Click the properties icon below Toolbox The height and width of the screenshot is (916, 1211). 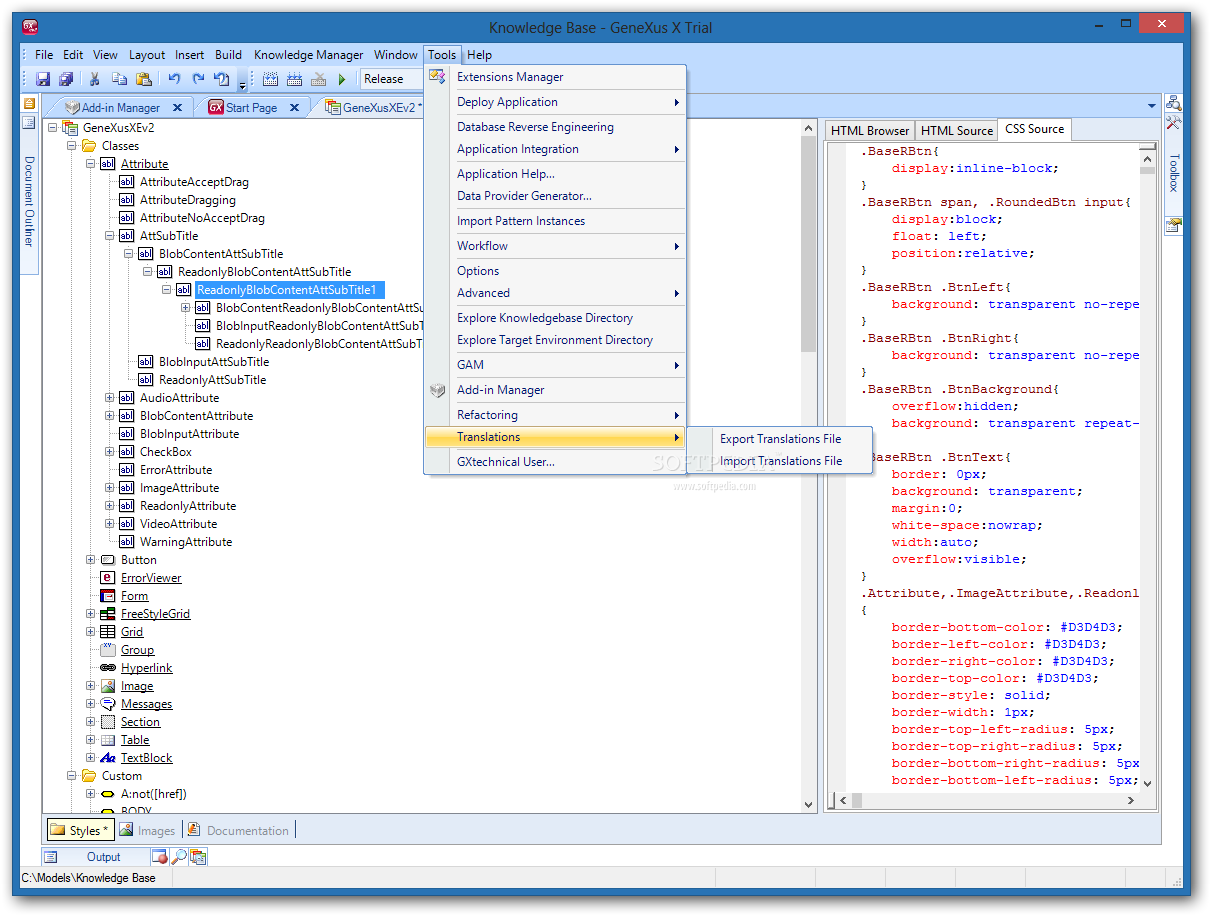coord(1174,225)
